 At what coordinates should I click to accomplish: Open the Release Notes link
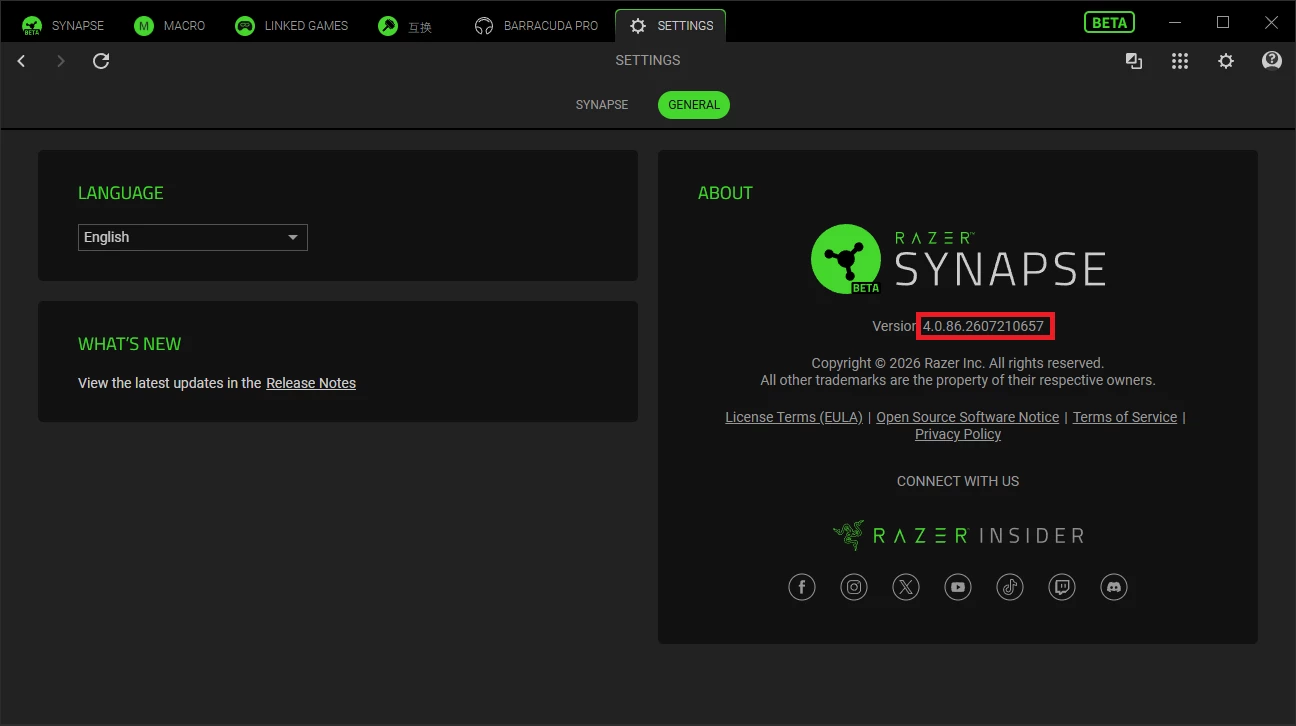pyautogui.click(x=311, y=383)
